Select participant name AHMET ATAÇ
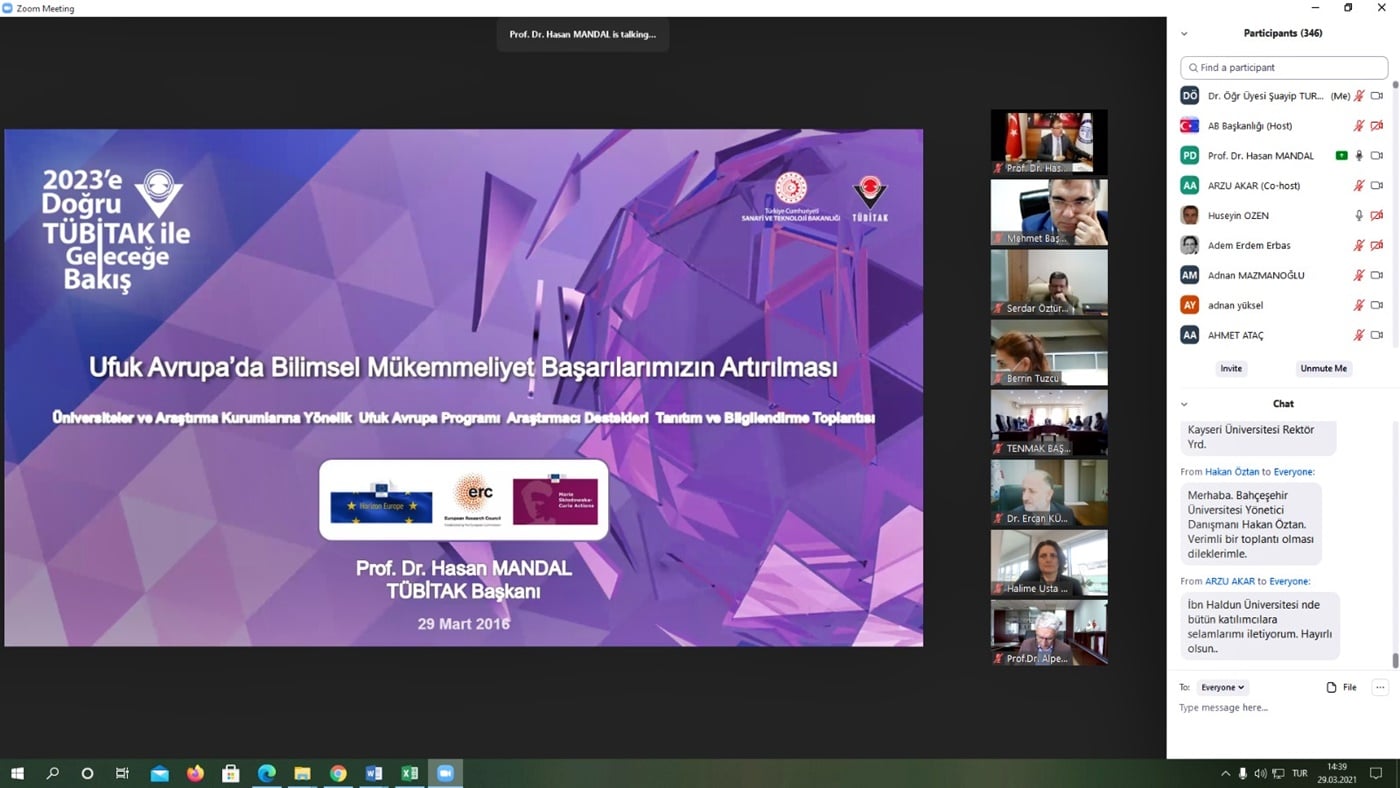1400x788 pixels. 1238,335
